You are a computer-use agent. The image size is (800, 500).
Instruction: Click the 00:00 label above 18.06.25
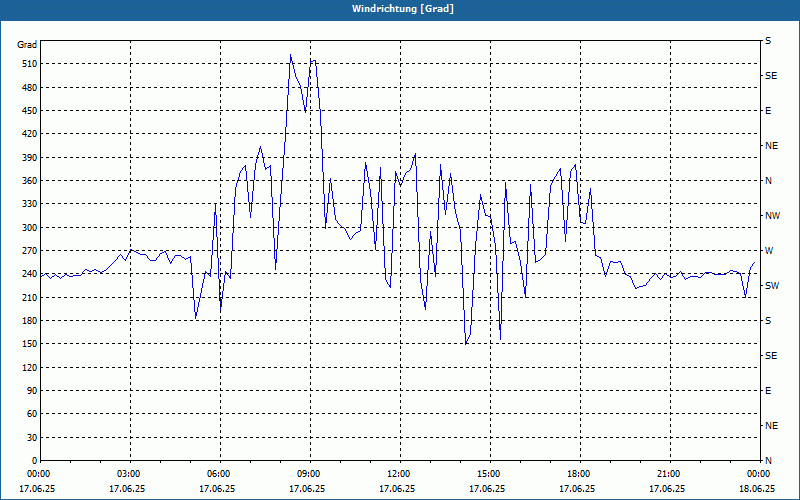[757, 473]
